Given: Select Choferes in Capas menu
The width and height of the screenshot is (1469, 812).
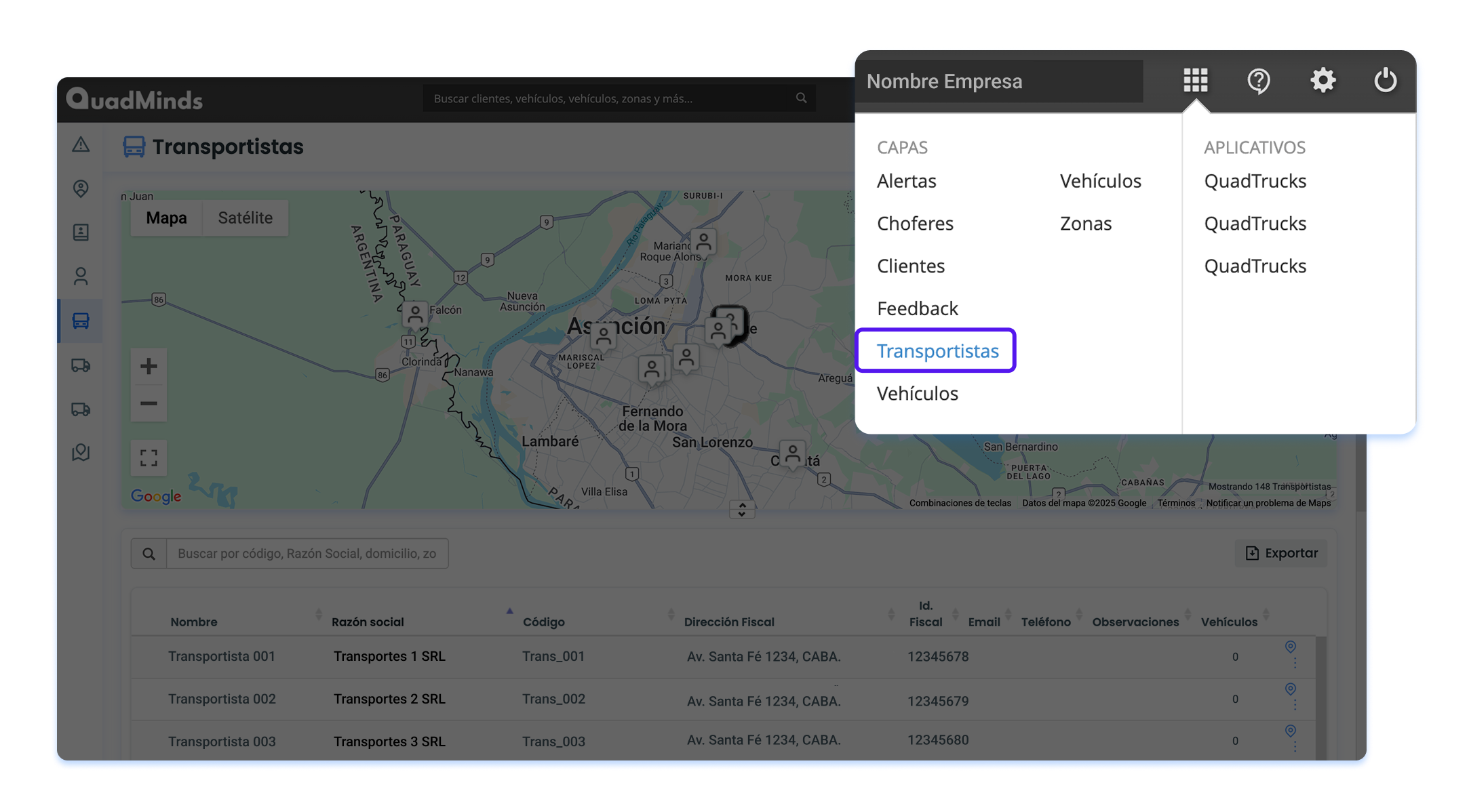Looking at the screenshot, I should 915,224.
